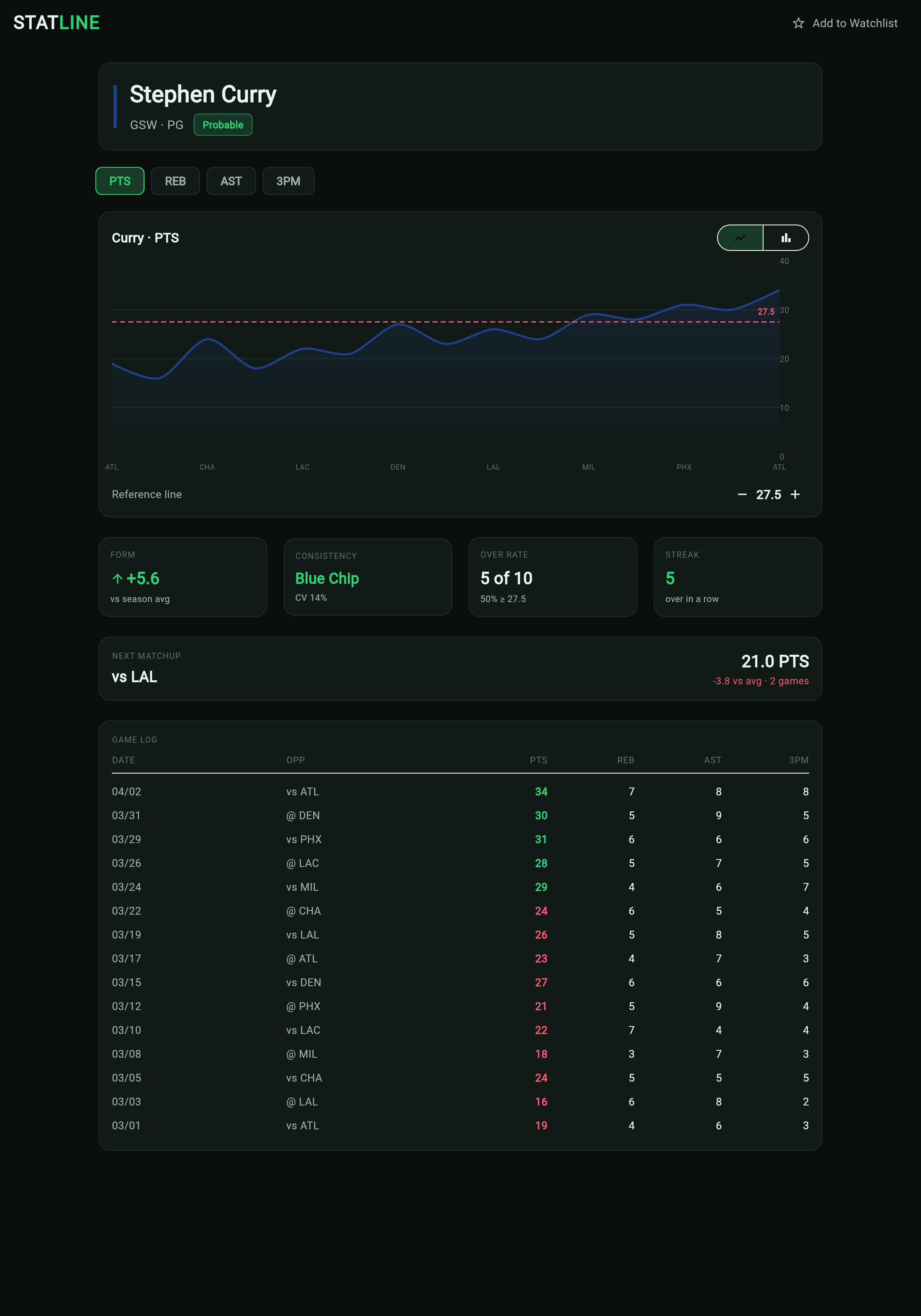
Task: Click the DATE column header
Action: click(123, 760)
